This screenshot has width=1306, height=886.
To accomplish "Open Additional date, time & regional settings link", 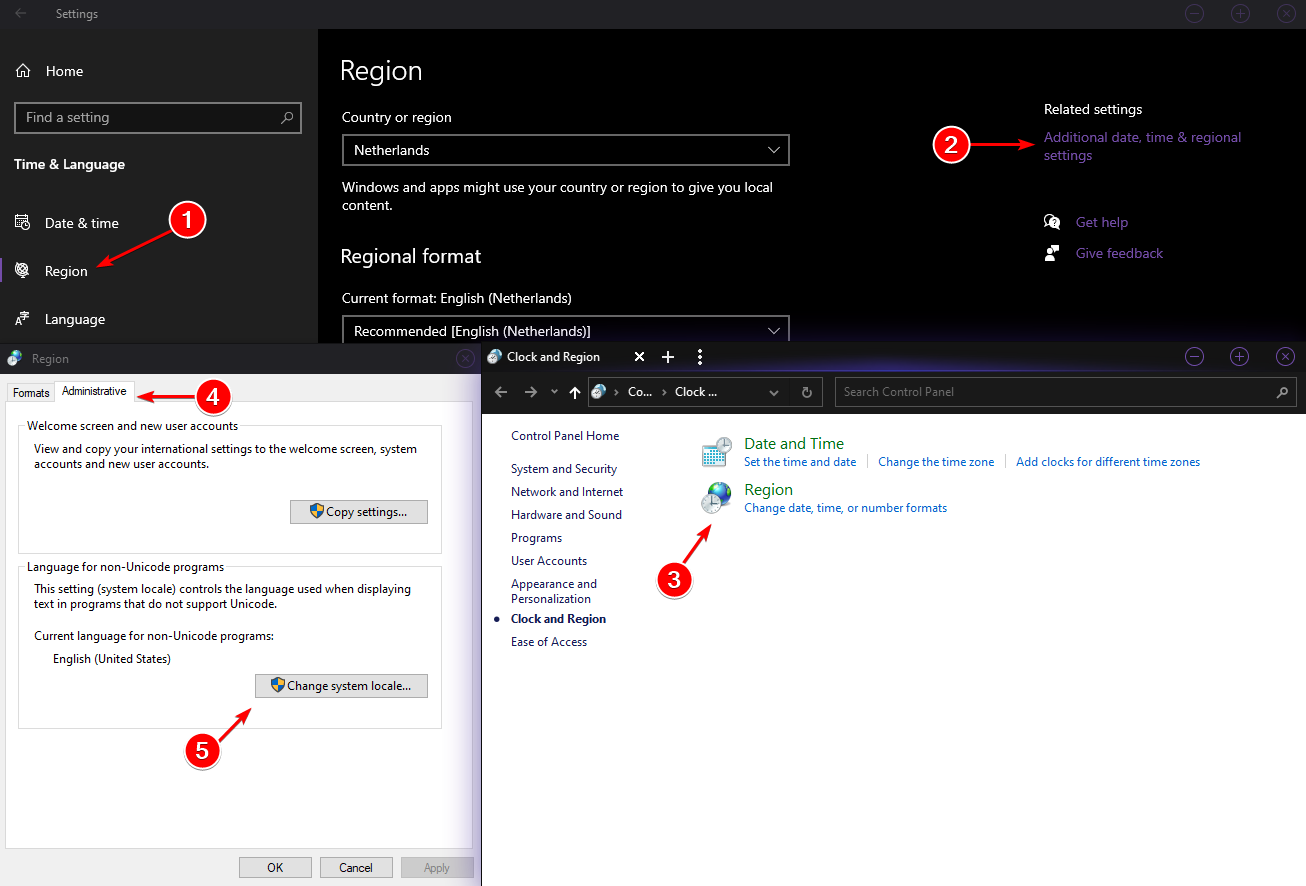I will [1142, 146].
